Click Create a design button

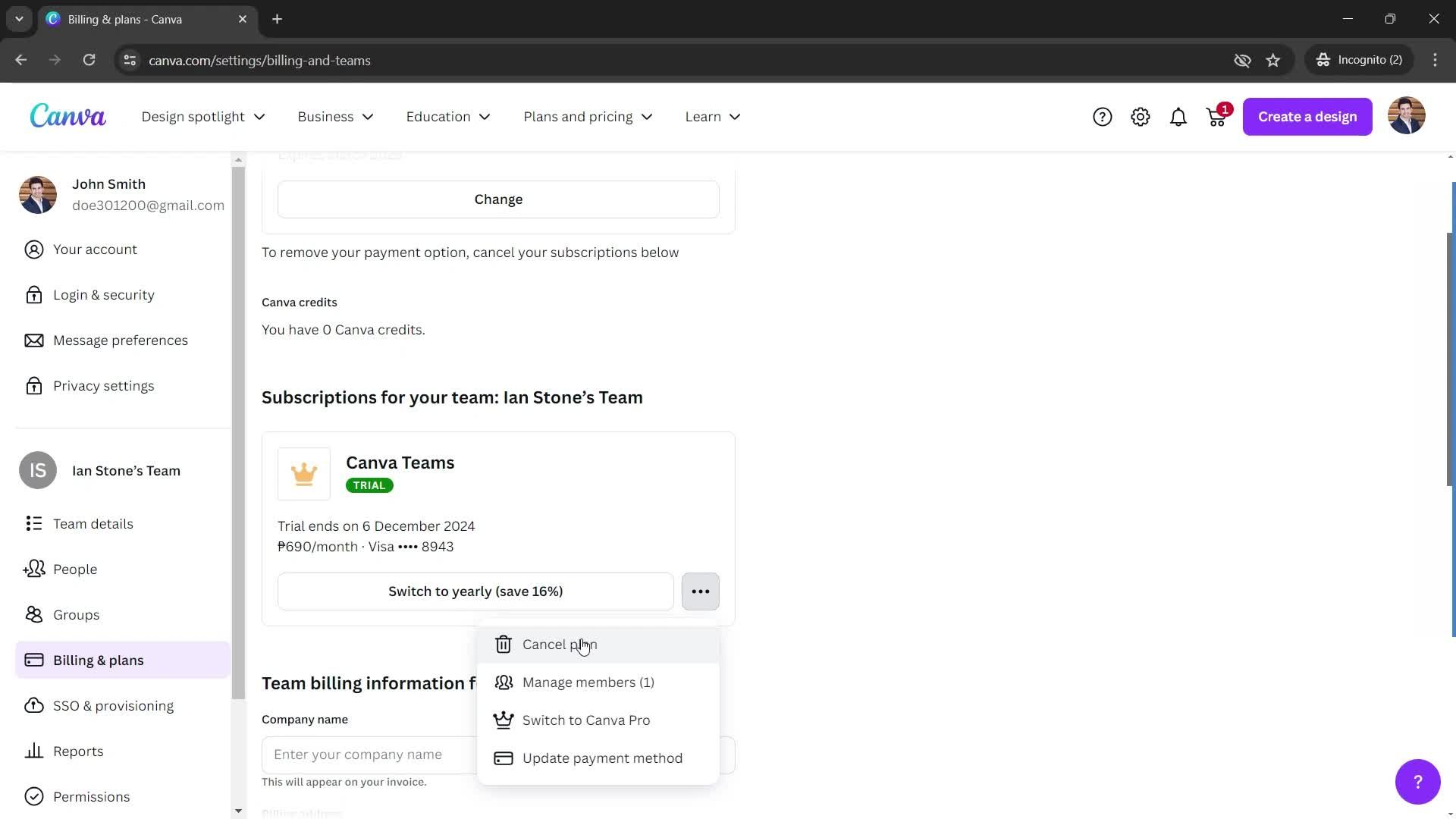pos(1307,117)
